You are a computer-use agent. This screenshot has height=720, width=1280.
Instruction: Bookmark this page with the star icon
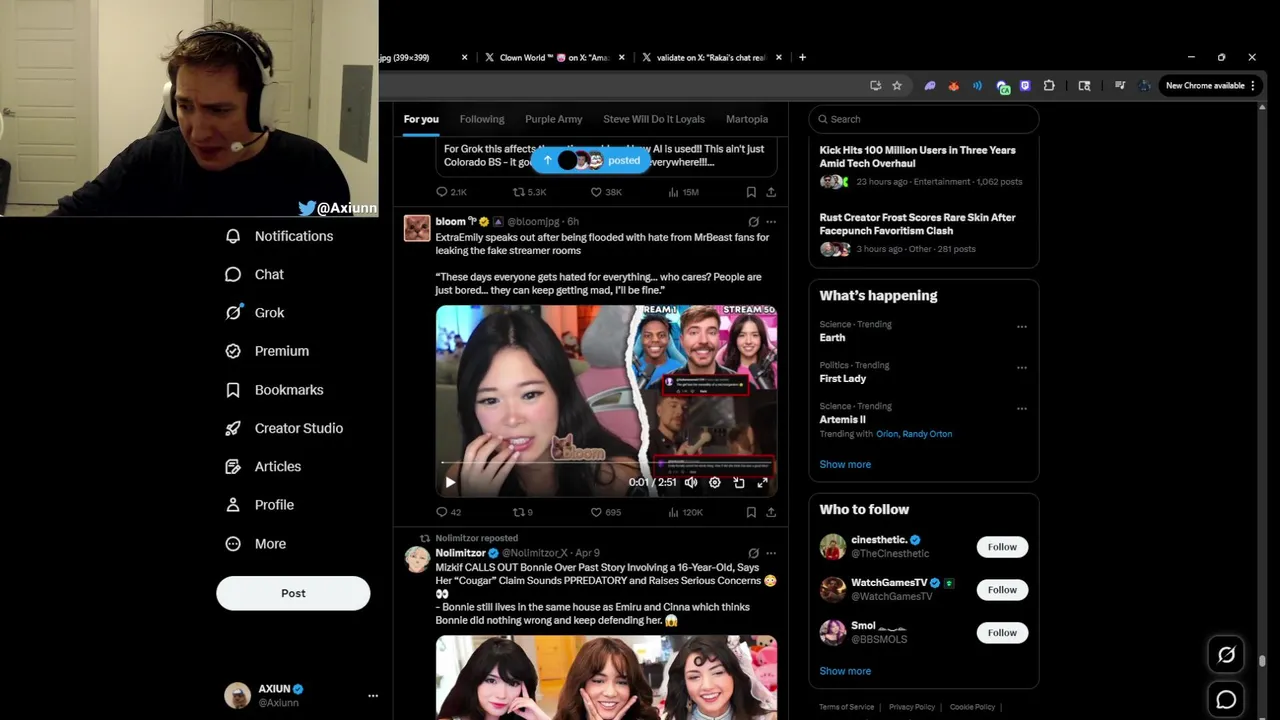coord(897,86)
